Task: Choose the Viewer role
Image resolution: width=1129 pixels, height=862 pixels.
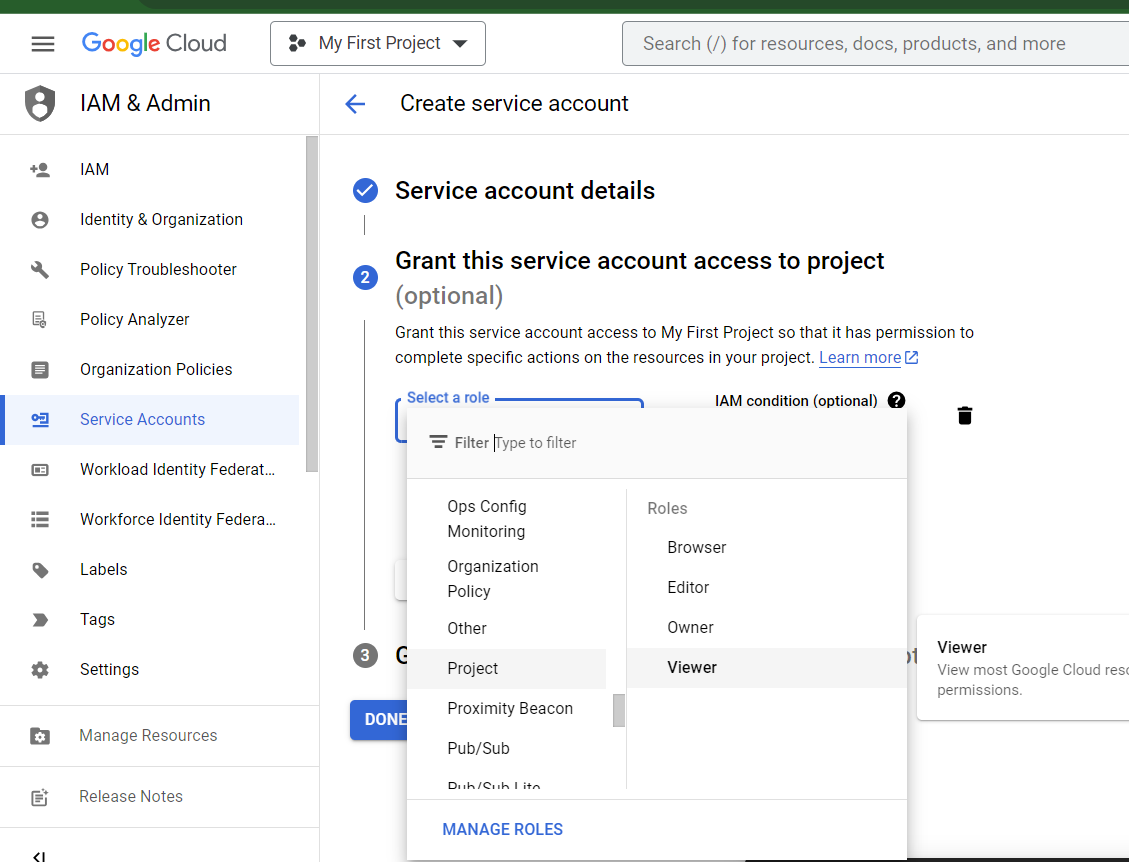Action: tap(692, 667)
